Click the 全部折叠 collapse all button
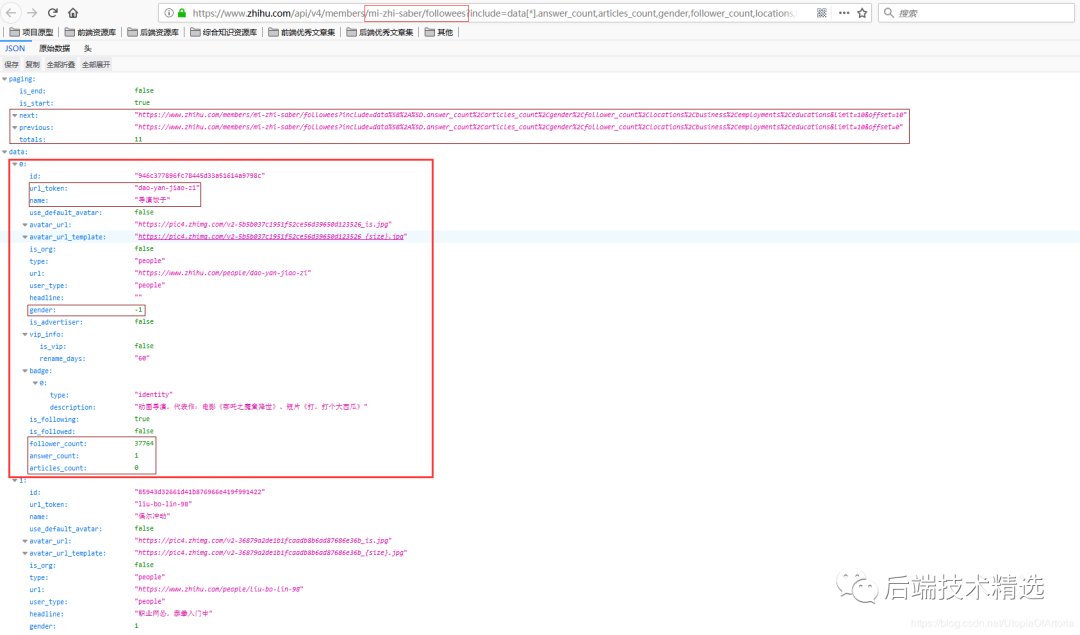The width and height of the screenshot is (1080, 635). [61, 65]
